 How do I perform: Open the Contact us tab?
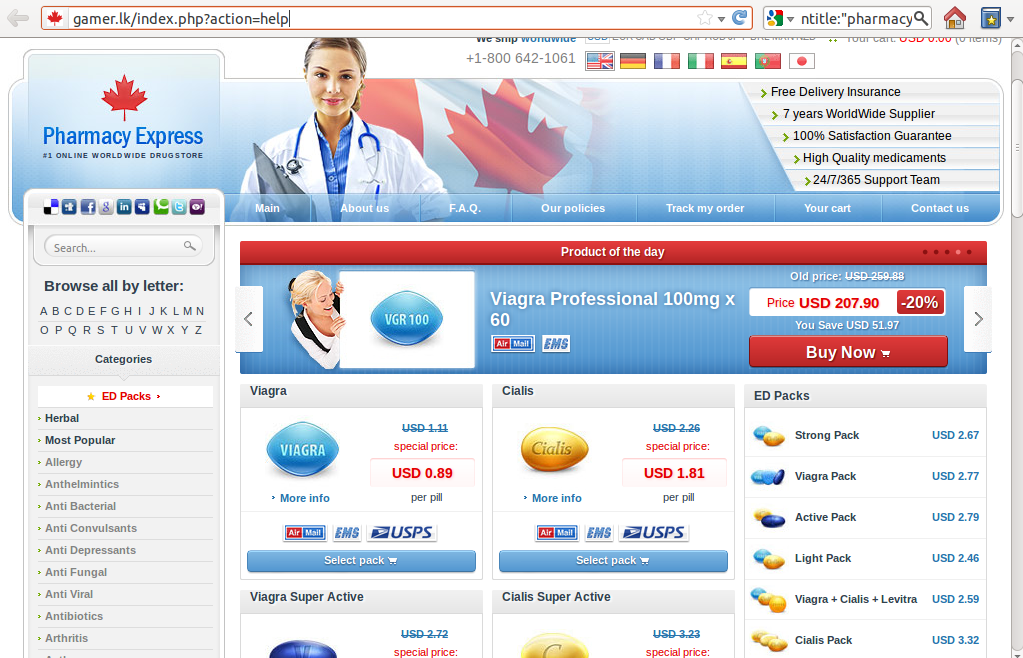tap(939, 208)
